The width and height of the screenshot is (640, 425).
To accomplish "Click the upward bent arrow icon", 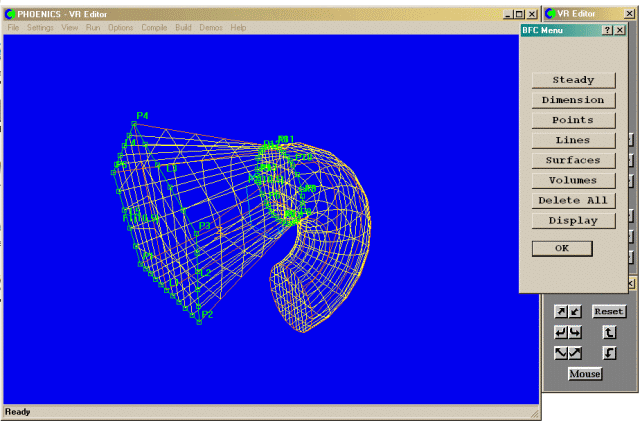I will click(609, 332).
